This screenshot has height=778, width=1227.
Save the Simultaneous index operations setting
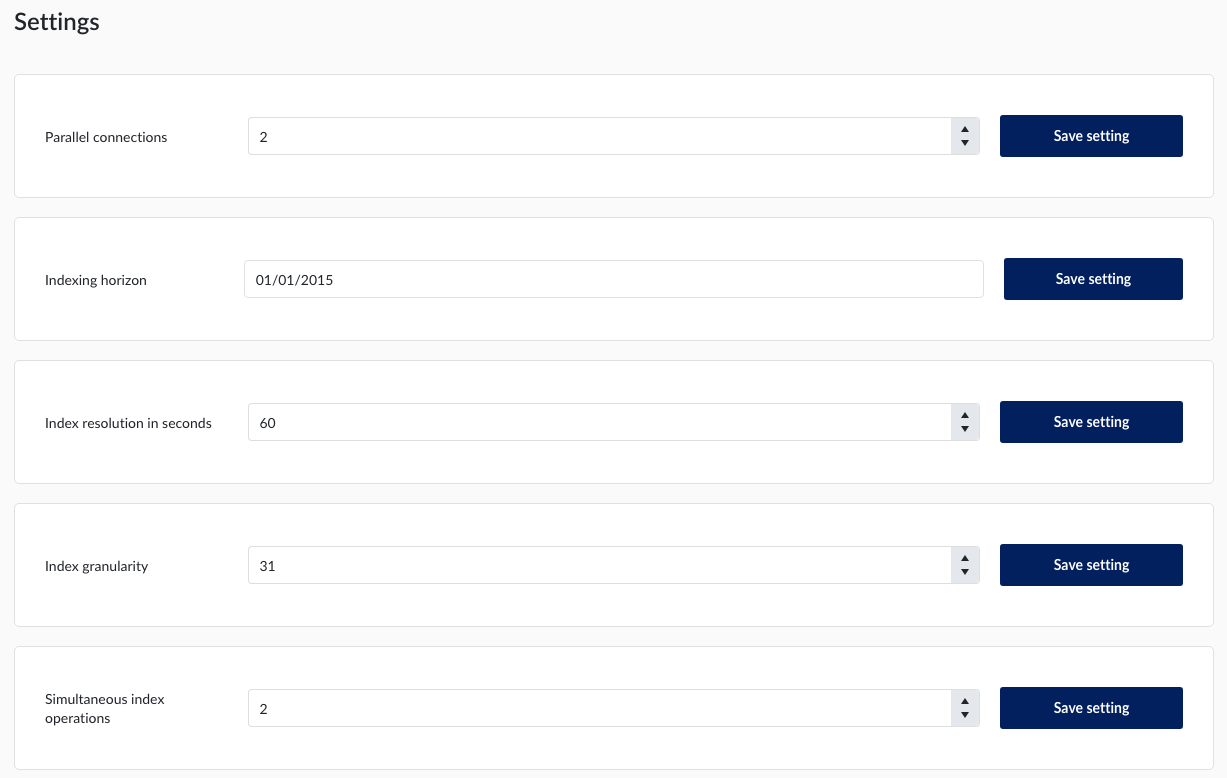pos(1091,708)
